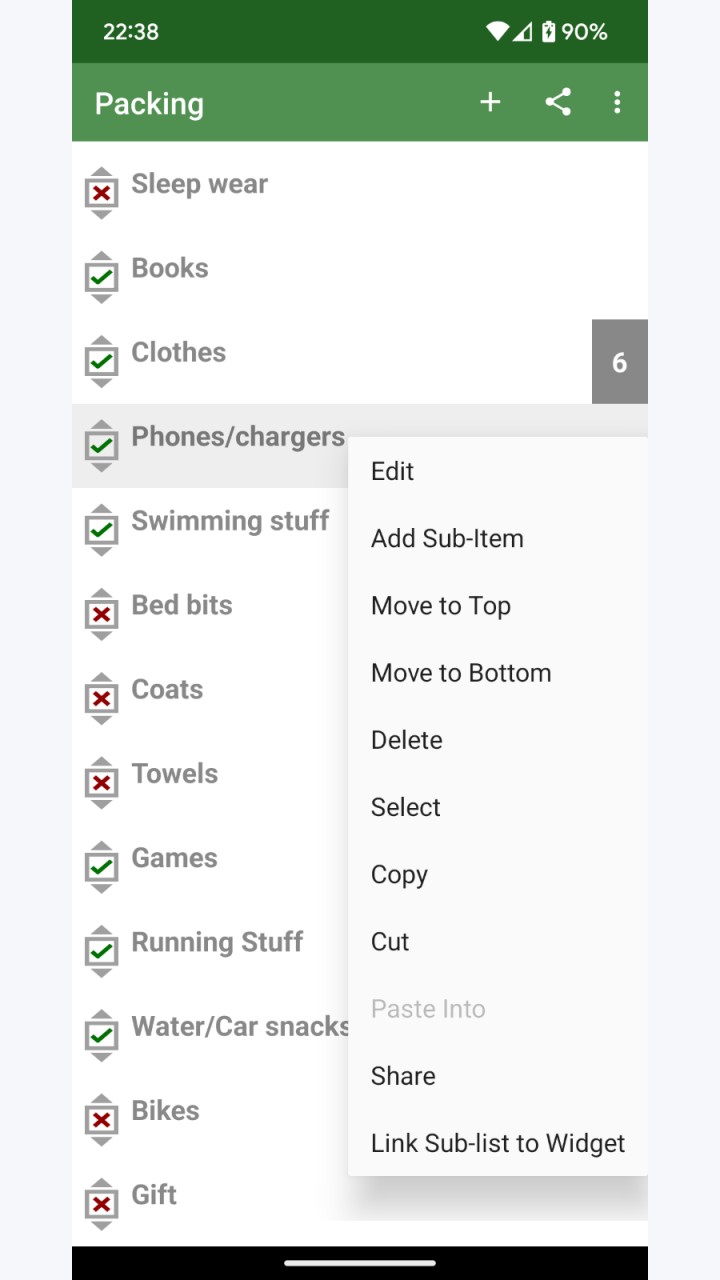
Task: Uncheck the Games checkbox
Action: point(101,867)
